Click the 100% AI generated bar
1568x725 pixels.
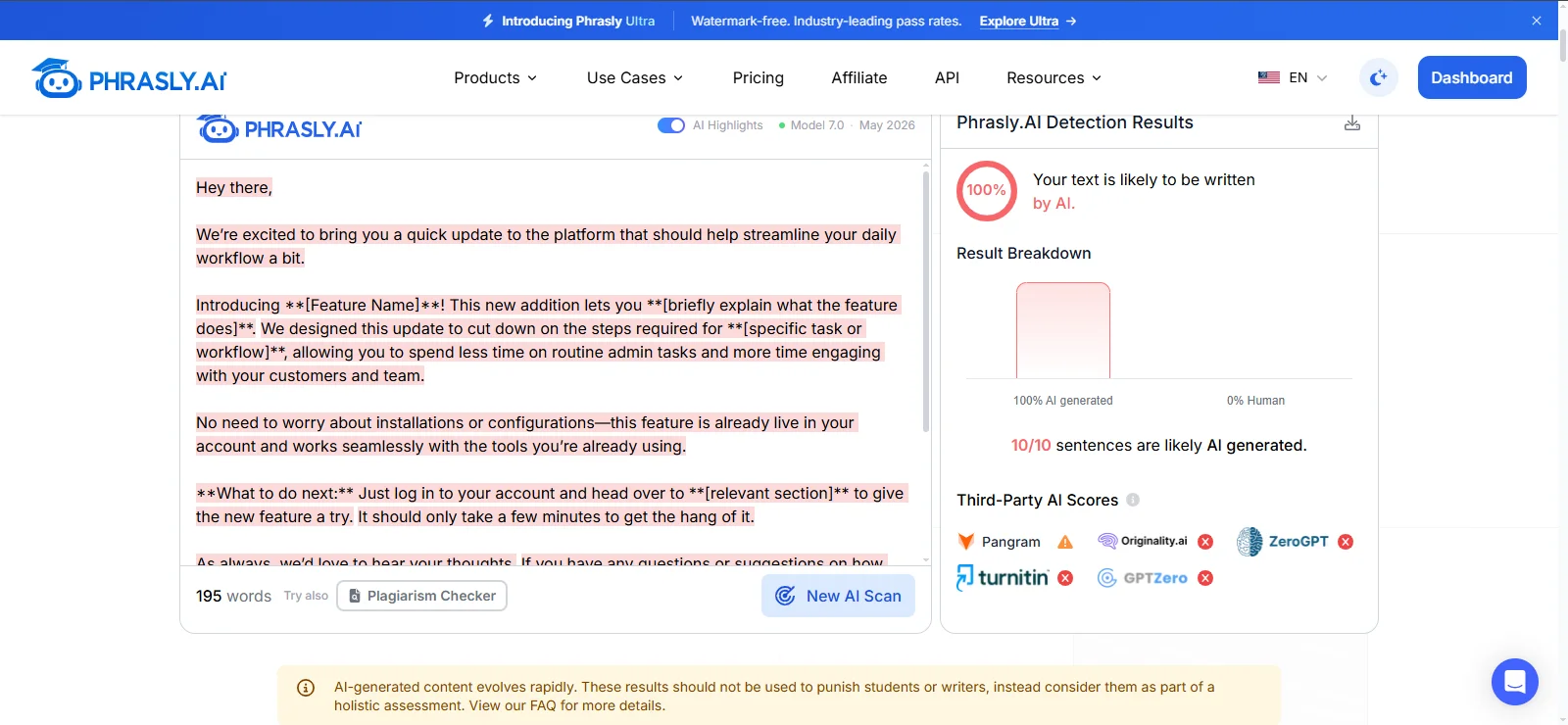1063,330
